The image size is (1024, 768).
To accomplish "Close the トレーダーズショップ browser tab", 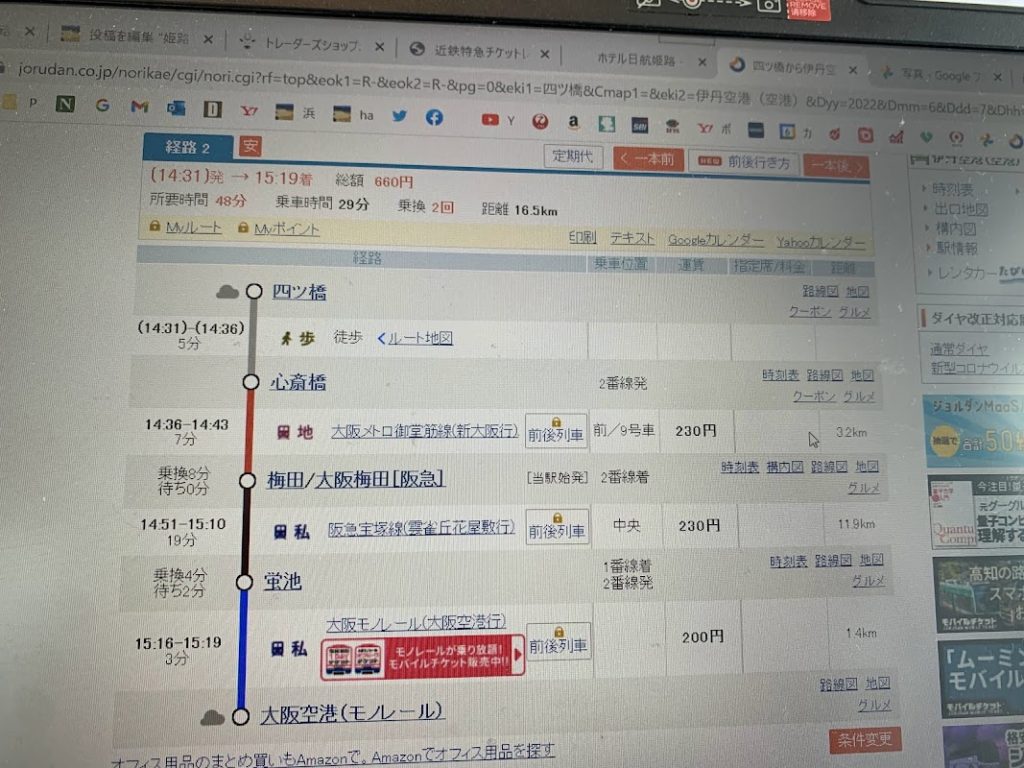I will (x=381, y=45).
